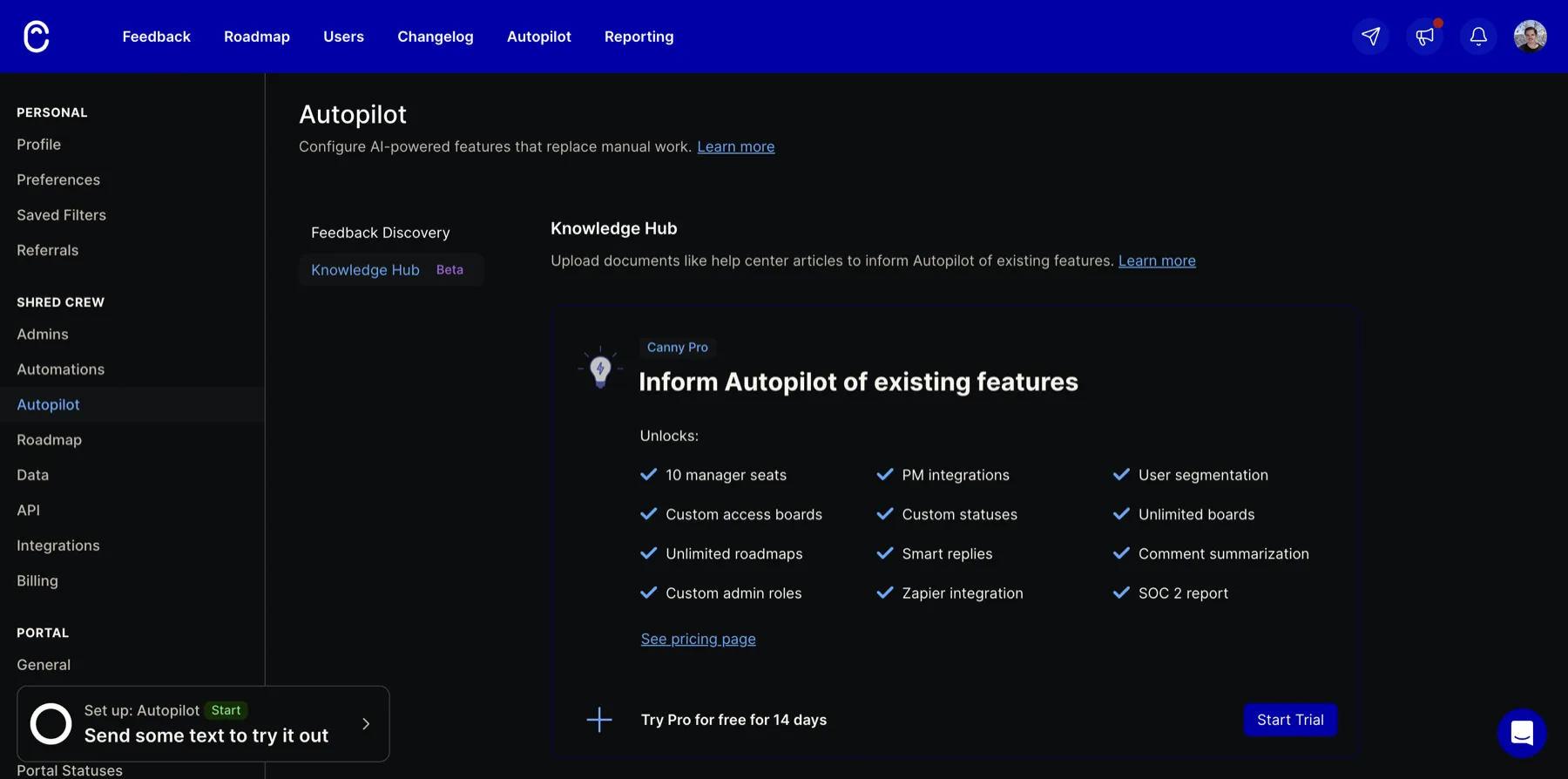Open Saved Filters in sidebar
Image resolution: width=1568 pixels, height=779 pixels.
coord(62,215)
